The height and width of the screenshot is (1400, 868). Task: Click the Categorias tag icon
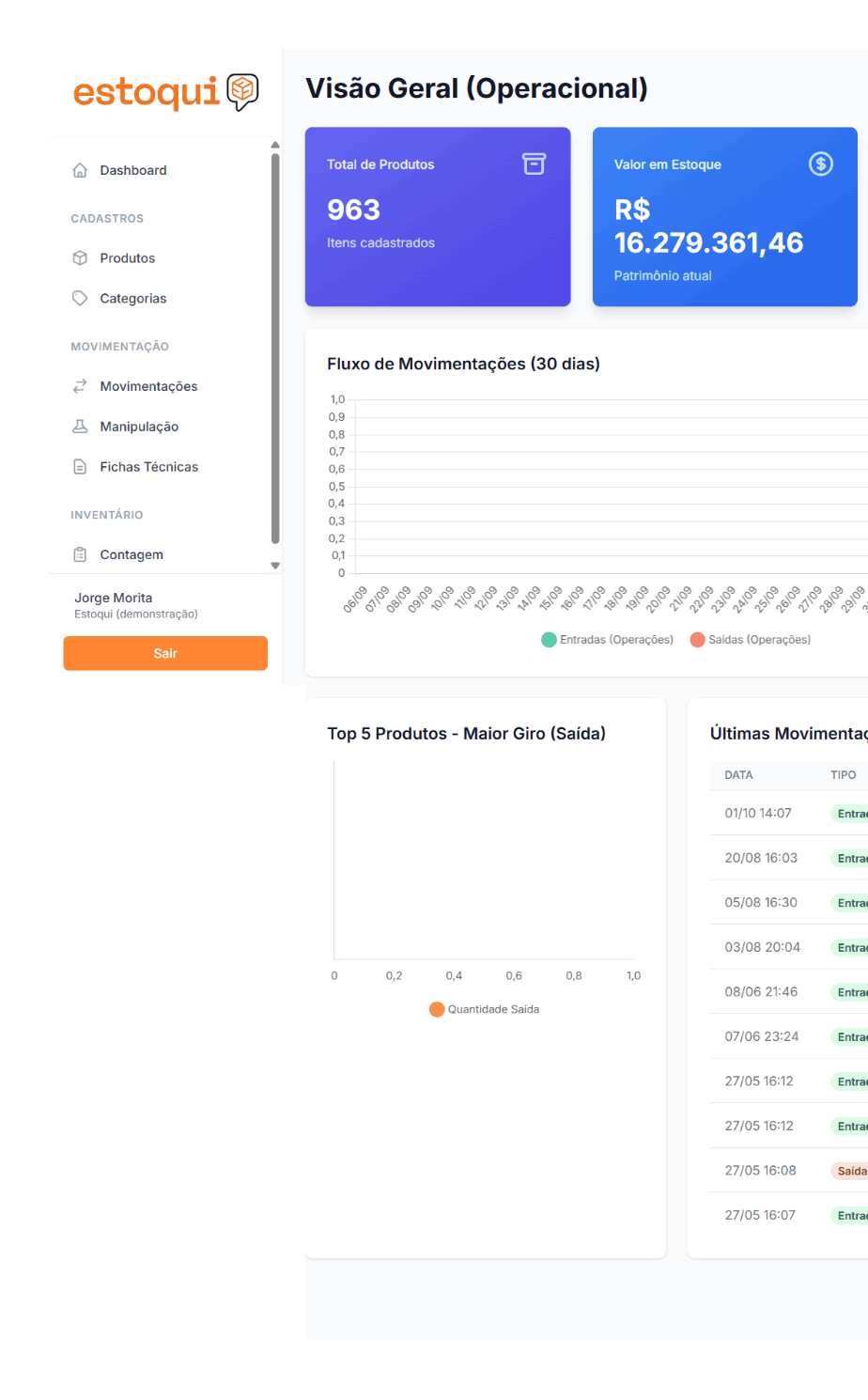point(80,298)
